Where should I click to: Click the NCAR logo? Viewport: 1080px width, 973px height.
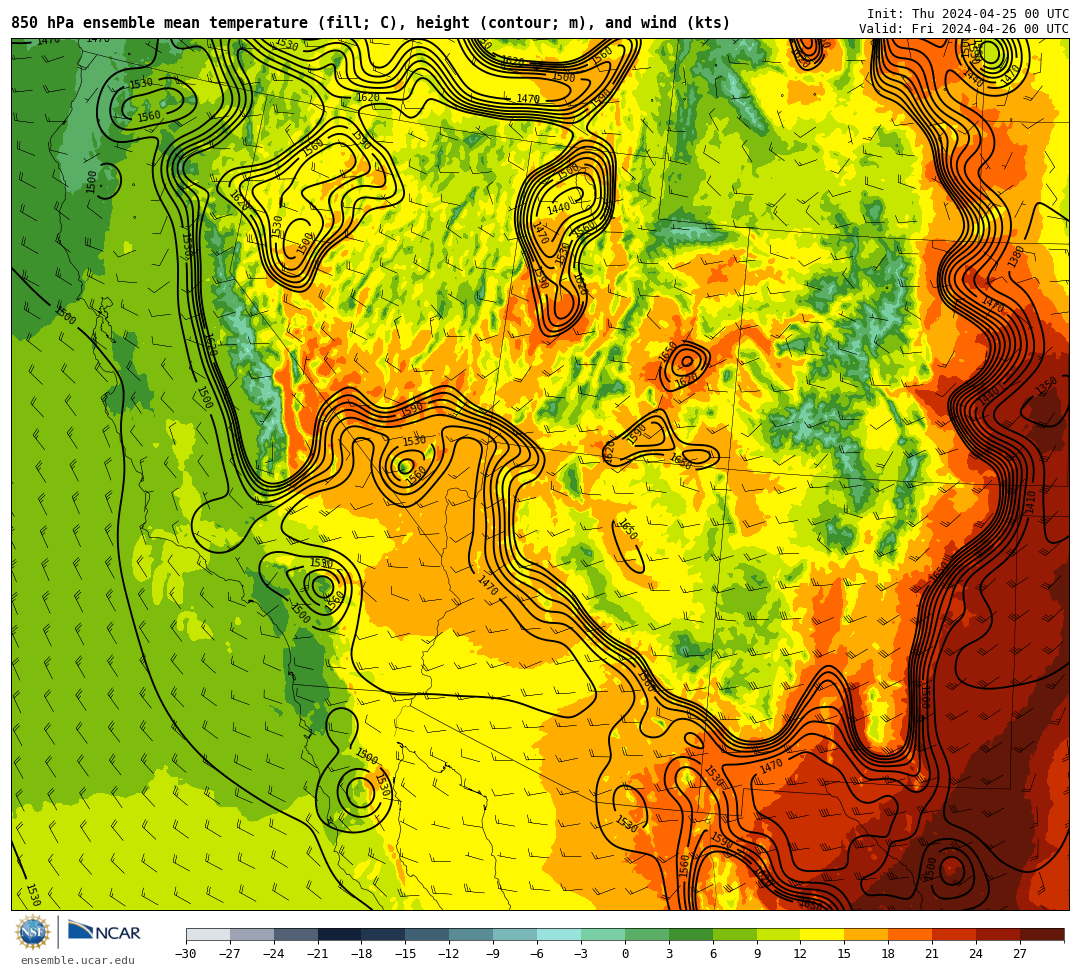coord(104,932)
